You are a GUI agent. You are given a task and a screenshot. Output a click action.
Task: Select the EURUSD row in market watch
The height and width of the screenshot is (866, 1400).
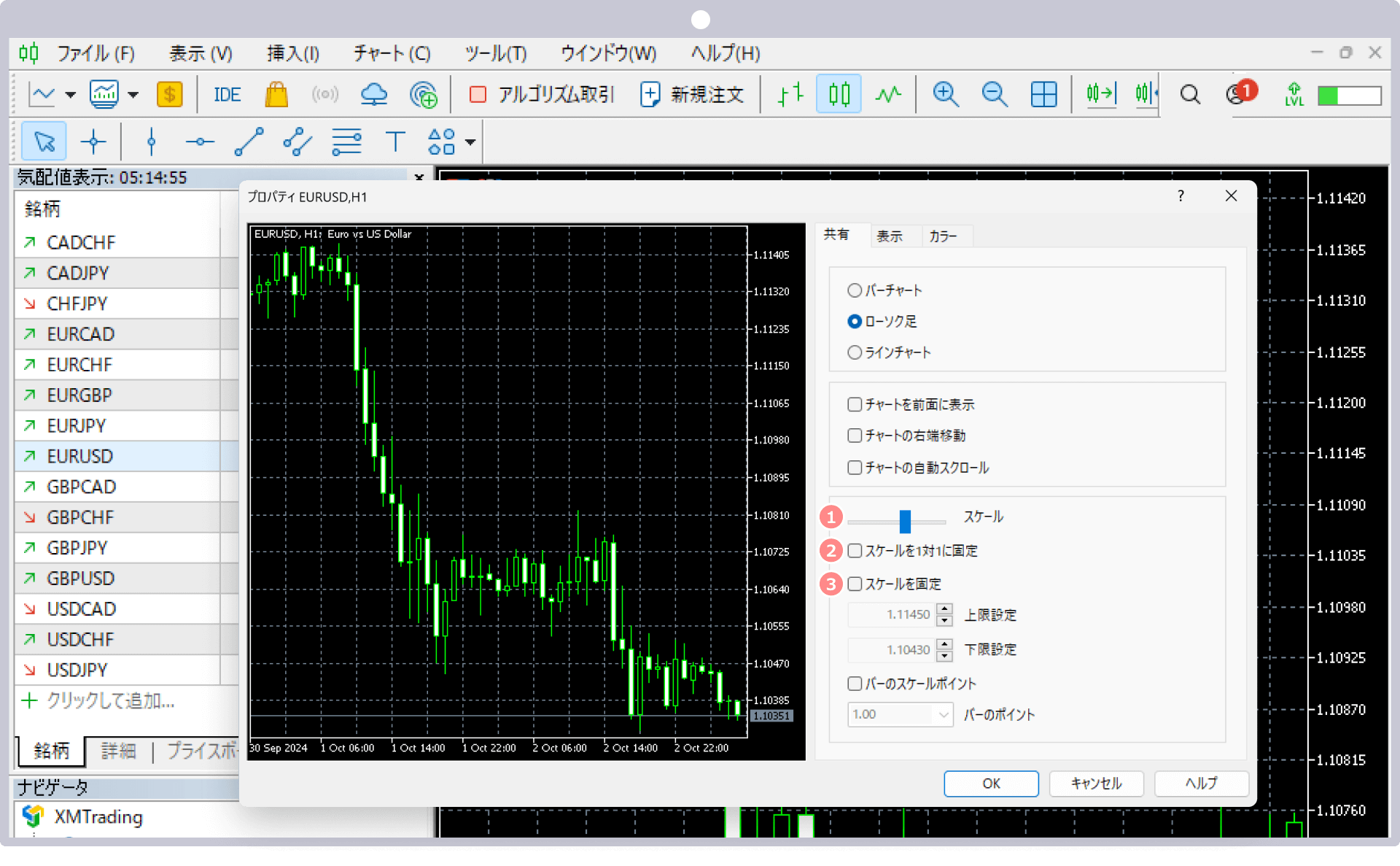point(127,456)
